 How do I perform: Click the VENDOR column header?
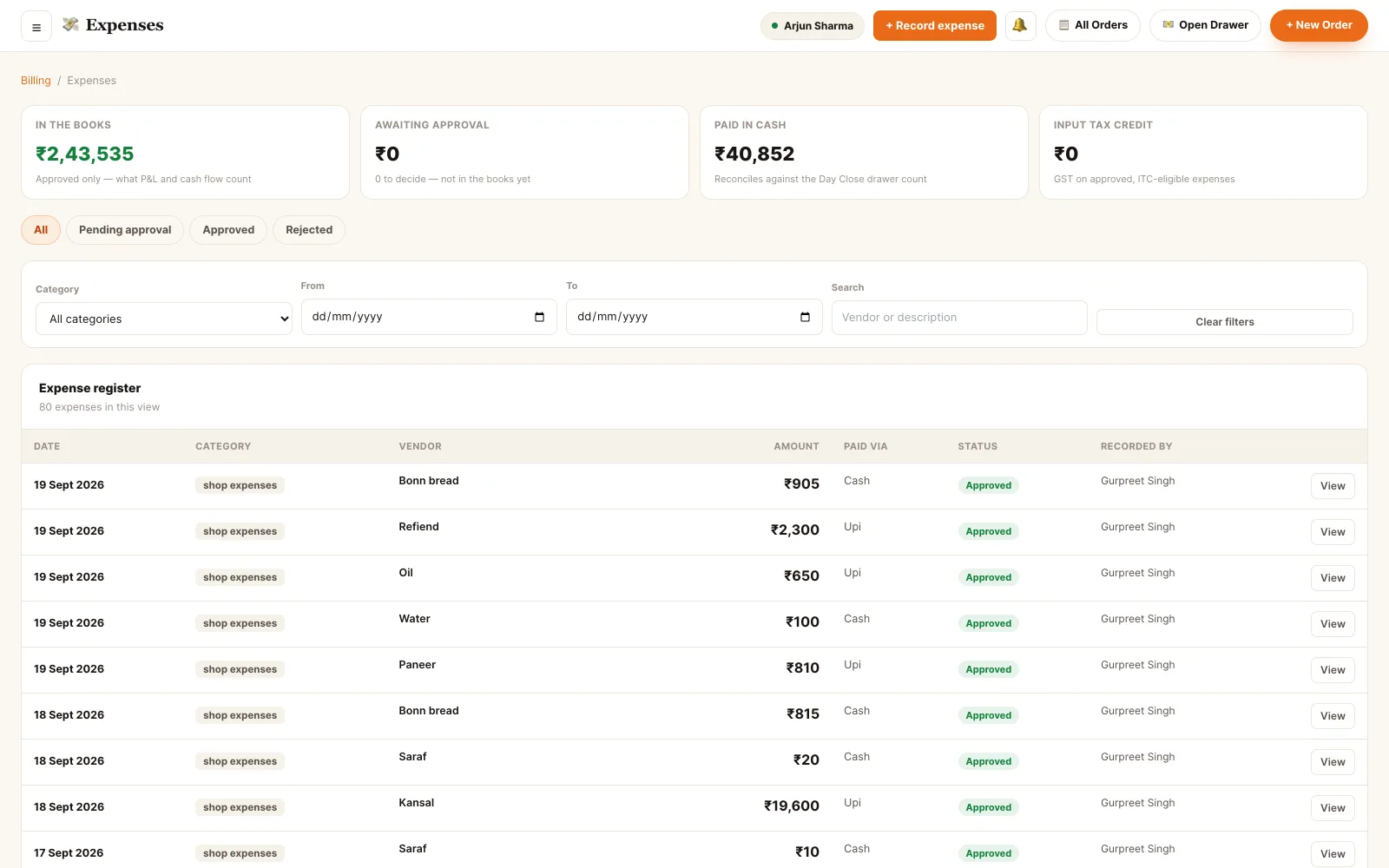[x=420, y=446]
